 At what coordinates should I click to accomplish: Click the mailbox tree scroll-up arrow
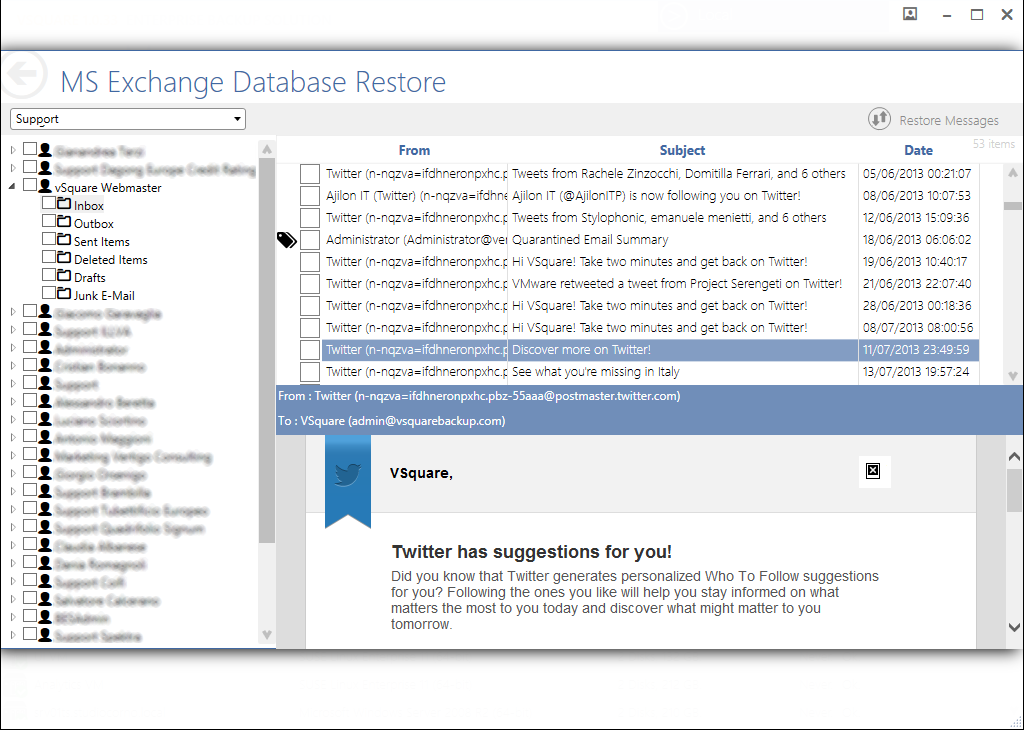pos(266,150)
